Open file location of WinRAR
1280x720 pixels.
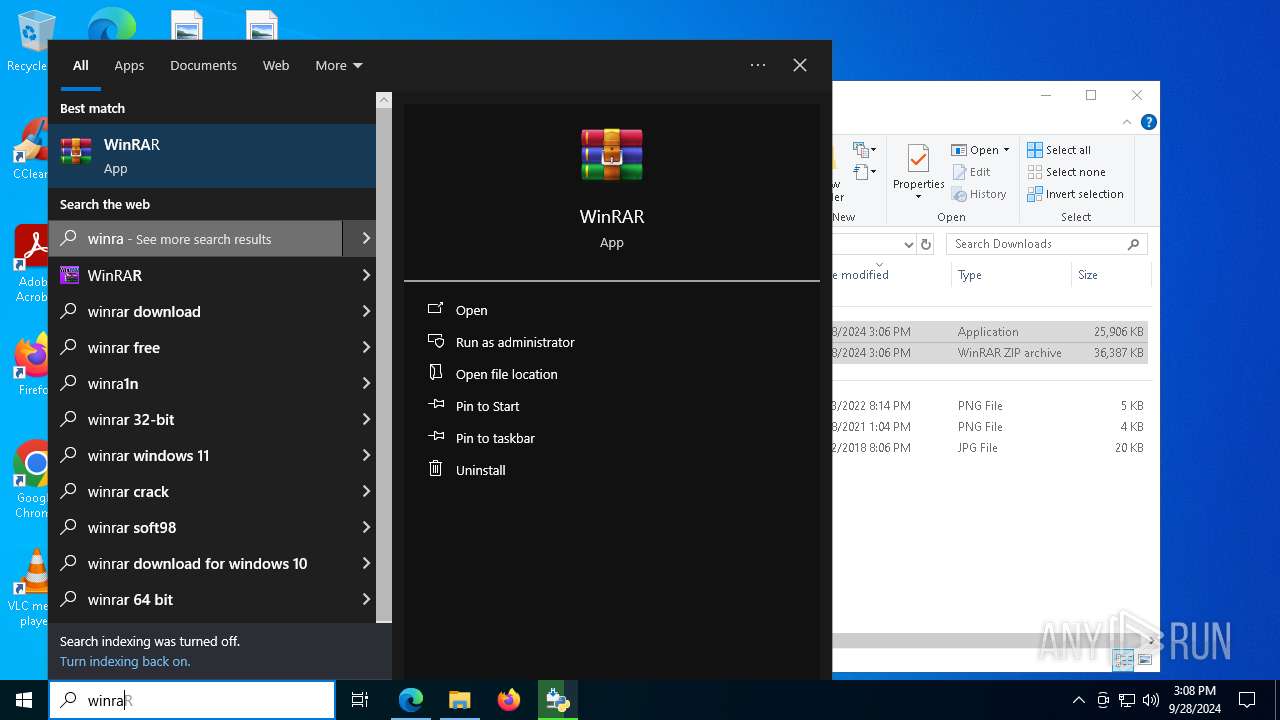tap(506, 374)
